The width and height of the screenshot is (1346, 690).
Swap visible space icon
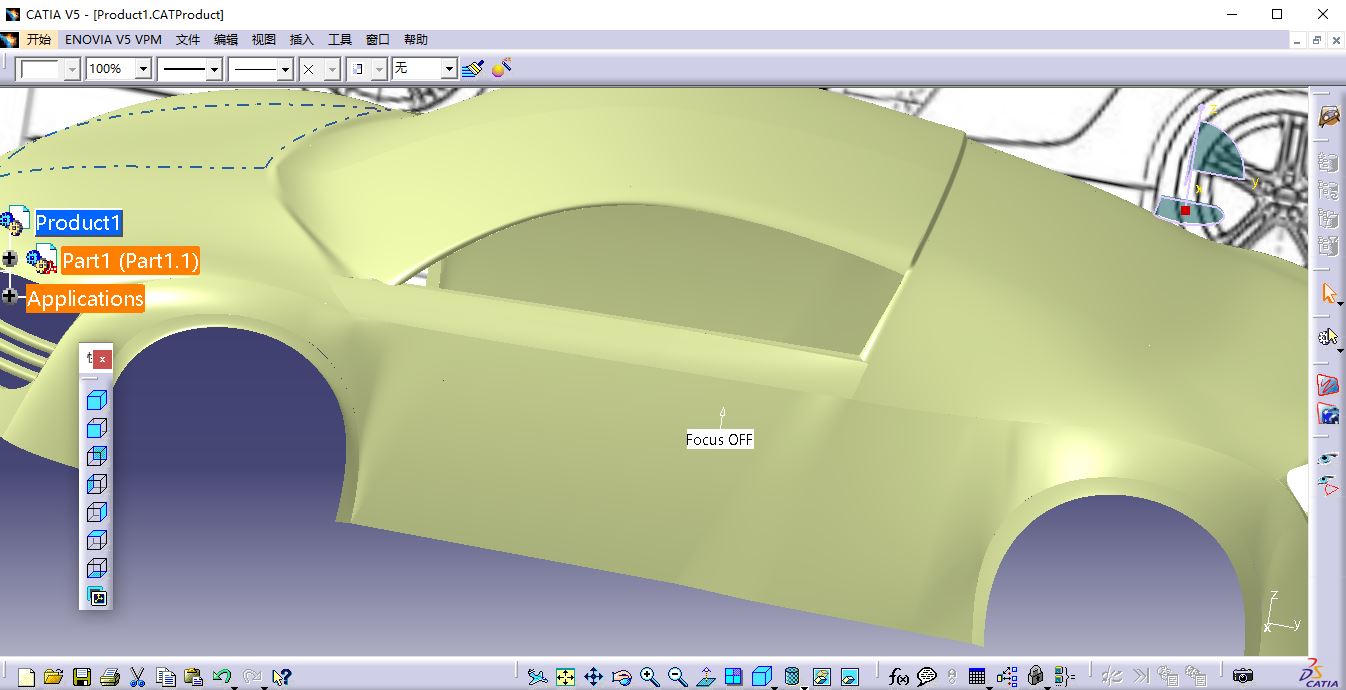click(x=850, y=677)
